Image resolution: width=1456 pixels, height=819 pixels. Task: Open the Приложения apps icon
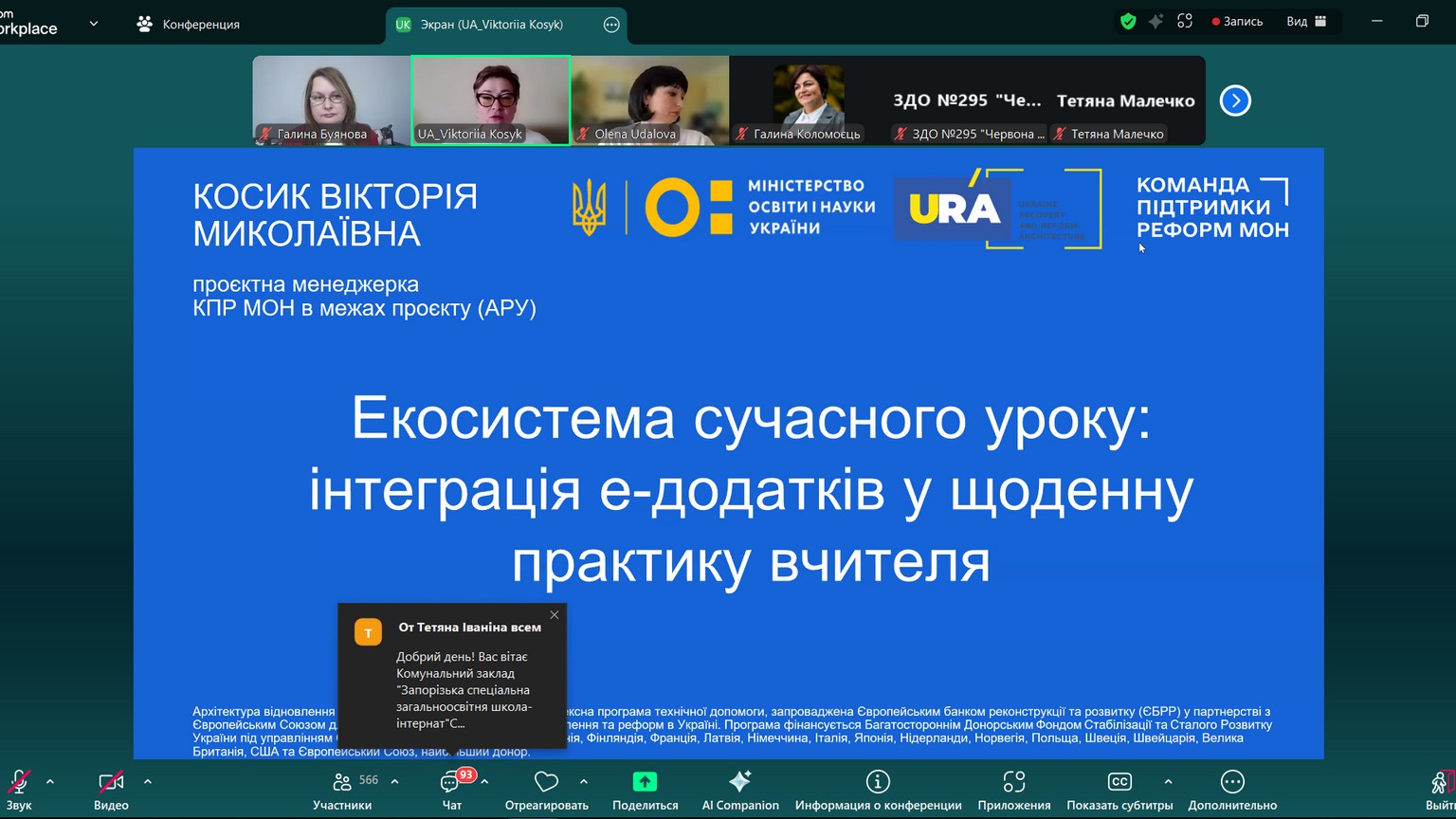pos(1013,783)
